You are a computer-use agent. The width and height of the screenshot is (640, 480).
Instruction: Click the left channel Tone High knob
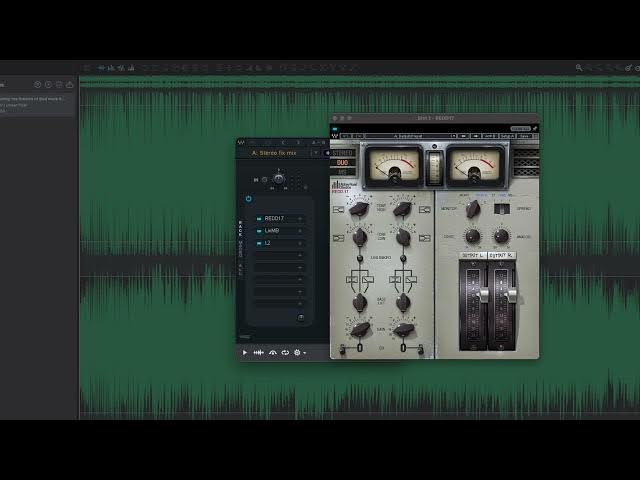[x=359, y=209]
